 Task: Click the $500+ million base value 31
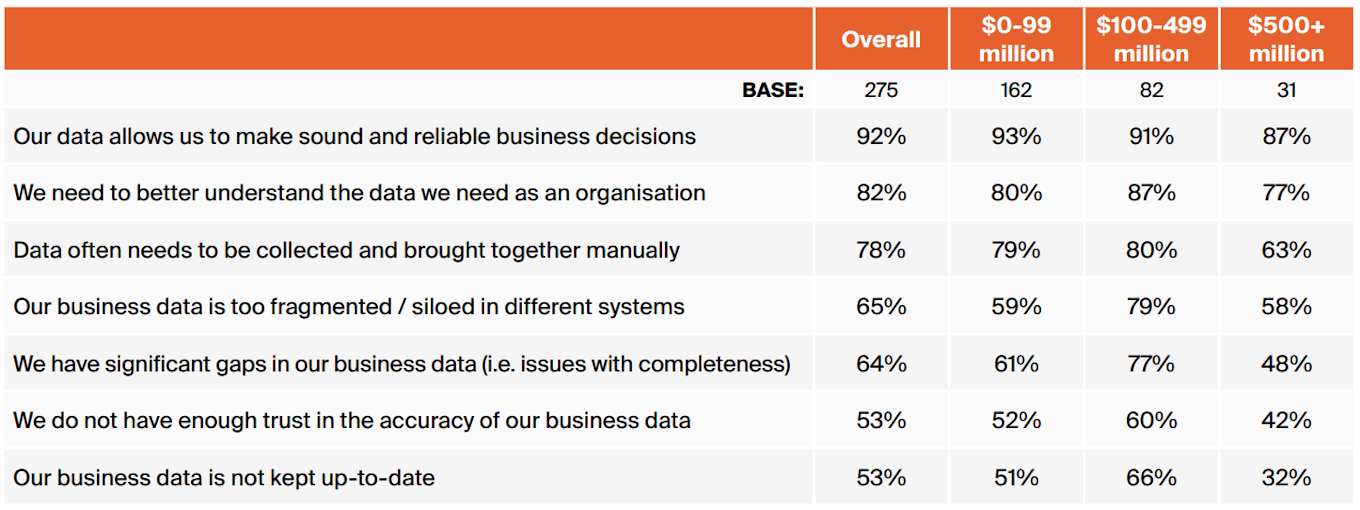pos(1287,90)
